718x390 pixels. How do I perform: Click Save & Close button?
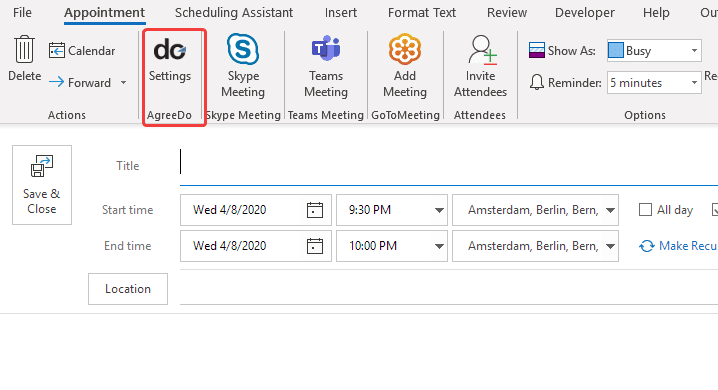[42, 185]
